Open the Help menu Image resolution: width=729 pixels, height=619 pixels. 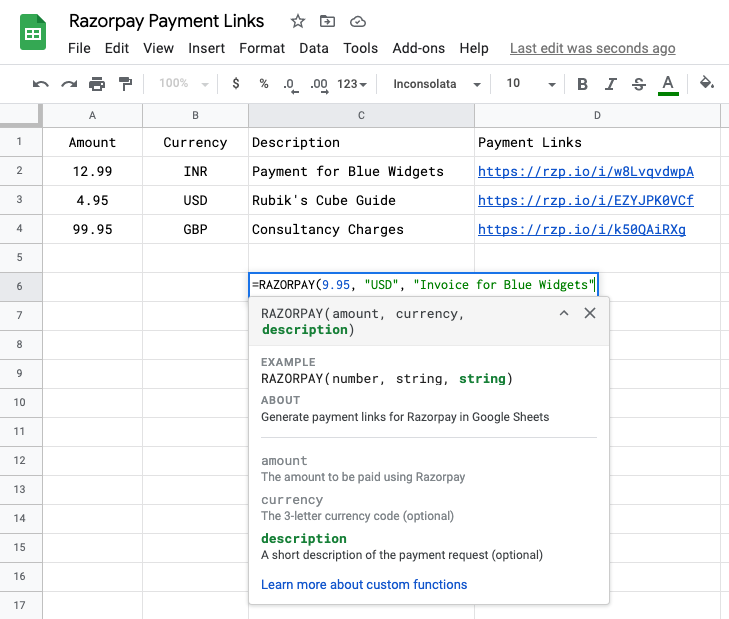pos(474,48)
